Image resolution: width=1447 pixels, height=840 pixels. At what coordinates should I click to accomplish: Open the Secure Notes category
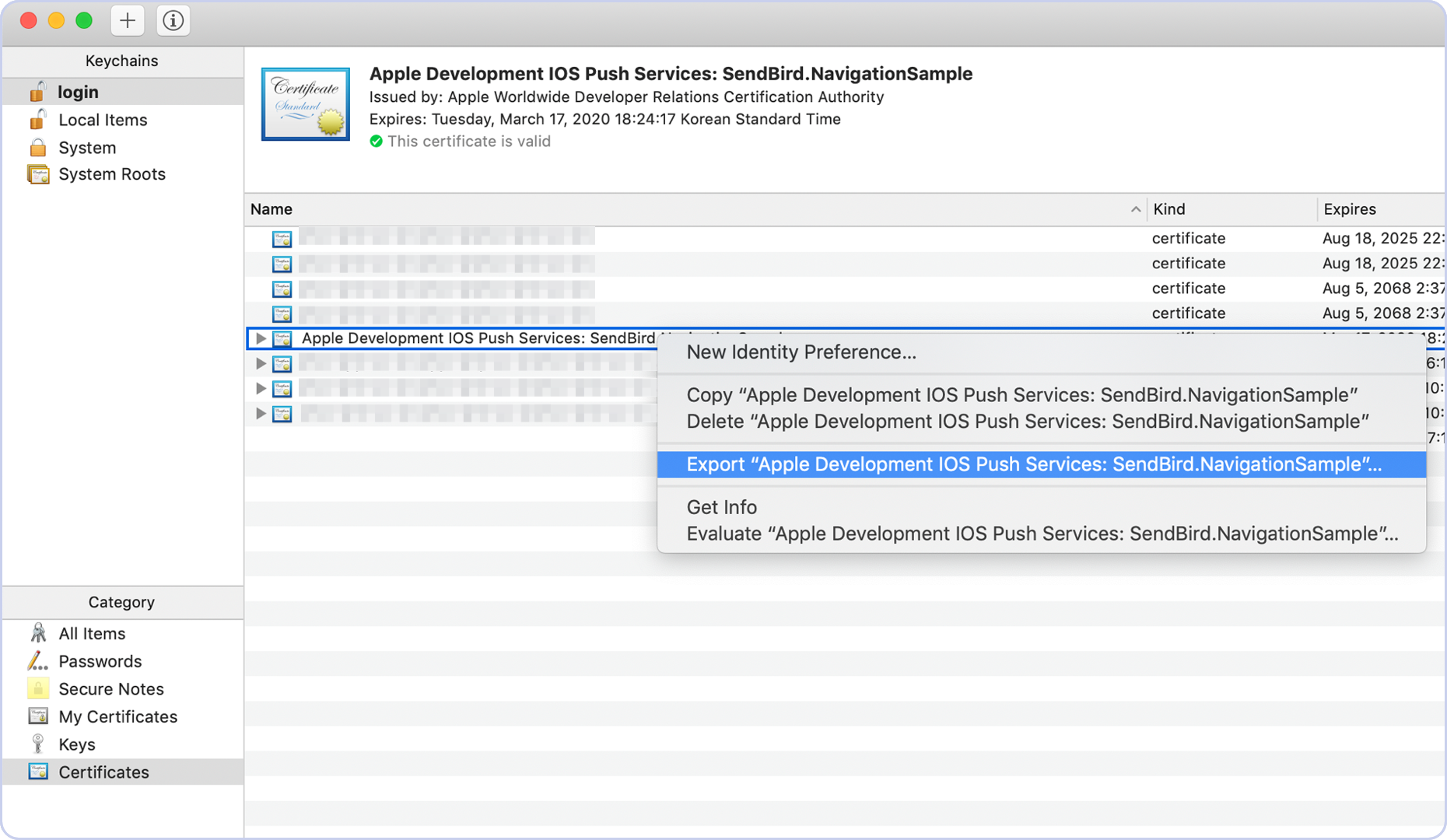point(110,689)
